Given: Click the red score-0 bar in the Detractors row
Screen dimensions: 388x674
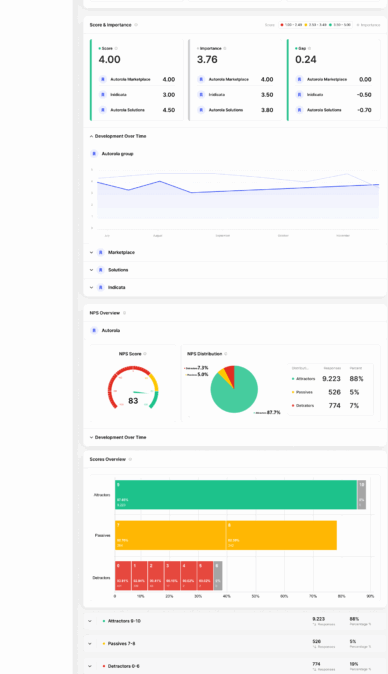Looking at the screenshot, I should click(123, 576).
